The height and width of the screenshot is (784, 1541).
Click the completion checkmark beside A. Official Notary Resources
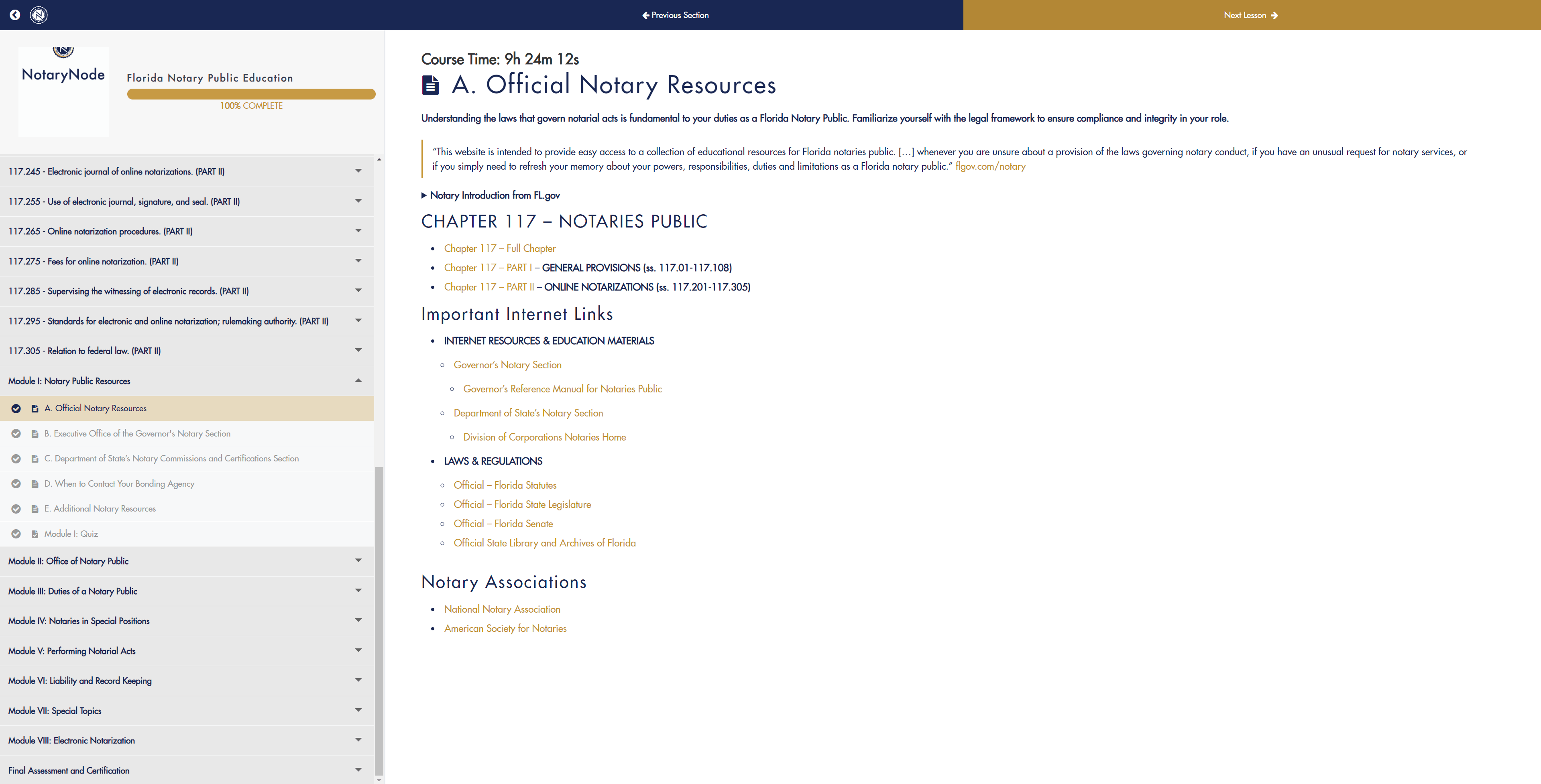[16, 408]
